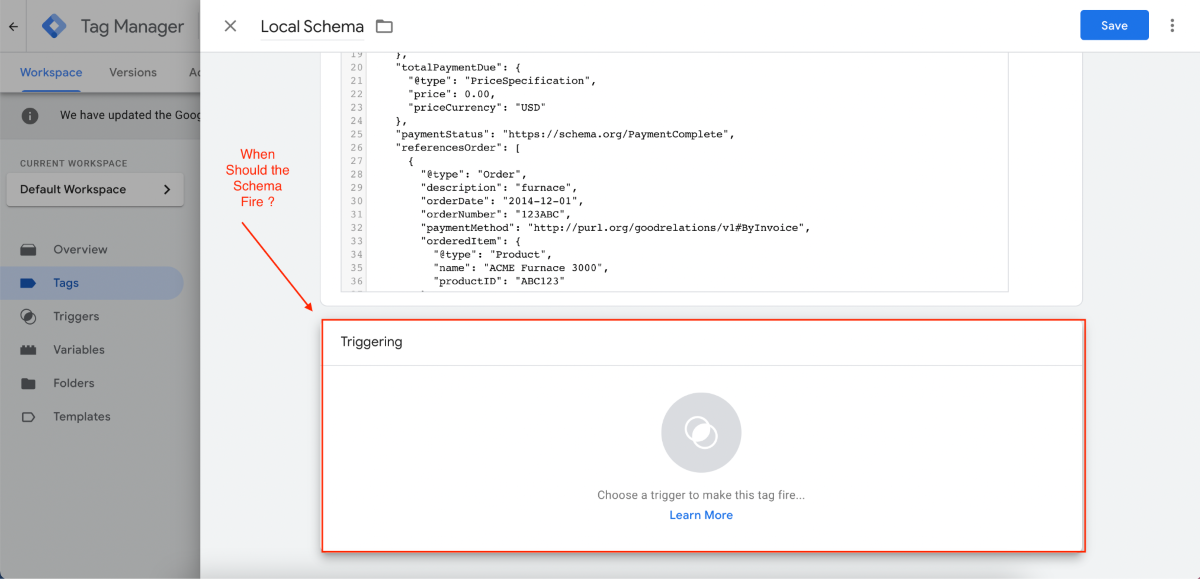Click the back arrow beside Tag Manager logo

point(13,27)
